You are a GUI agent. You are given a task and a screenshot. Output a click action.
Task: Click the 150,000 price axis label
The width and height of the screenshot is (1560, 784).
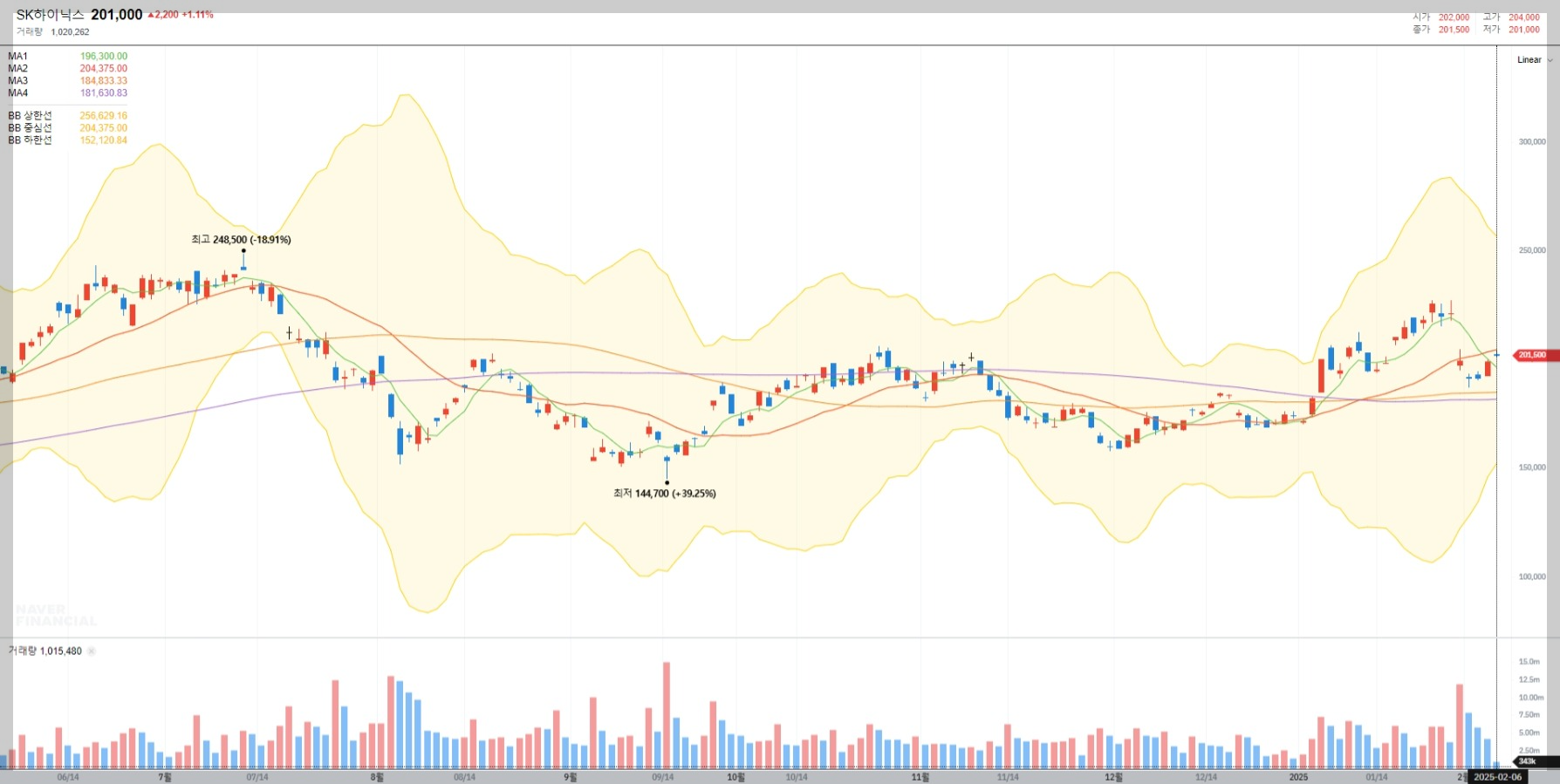click(x=1532, y=467)
